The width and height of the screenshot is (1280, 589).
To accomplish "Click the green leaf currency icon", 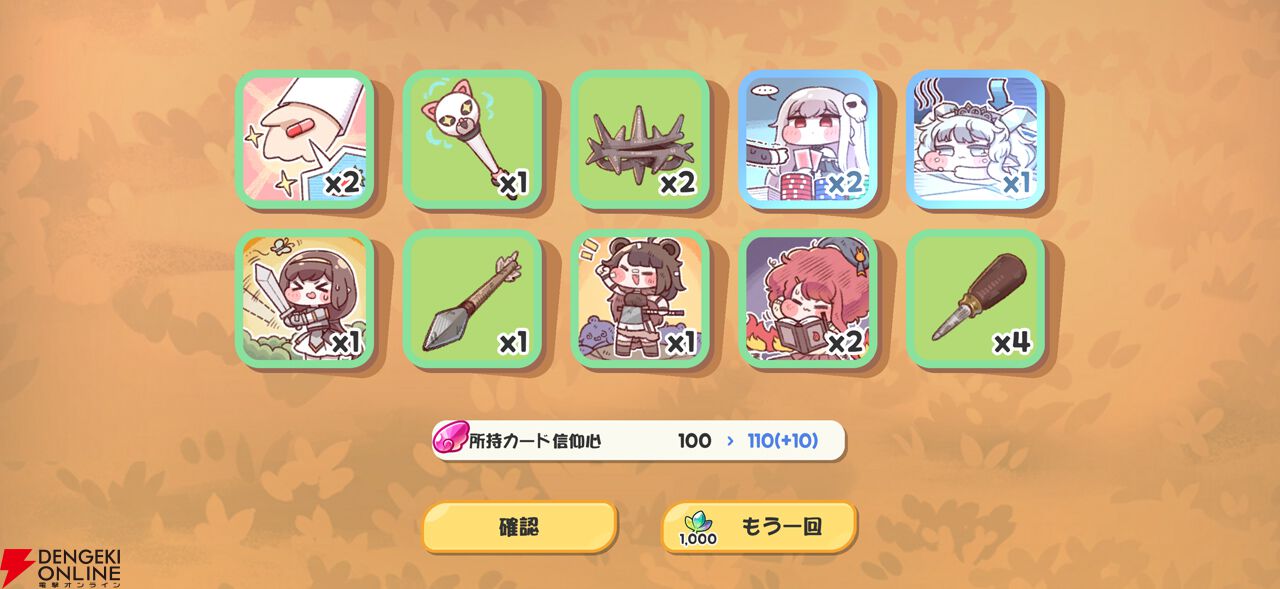I will tap(697, 521).
